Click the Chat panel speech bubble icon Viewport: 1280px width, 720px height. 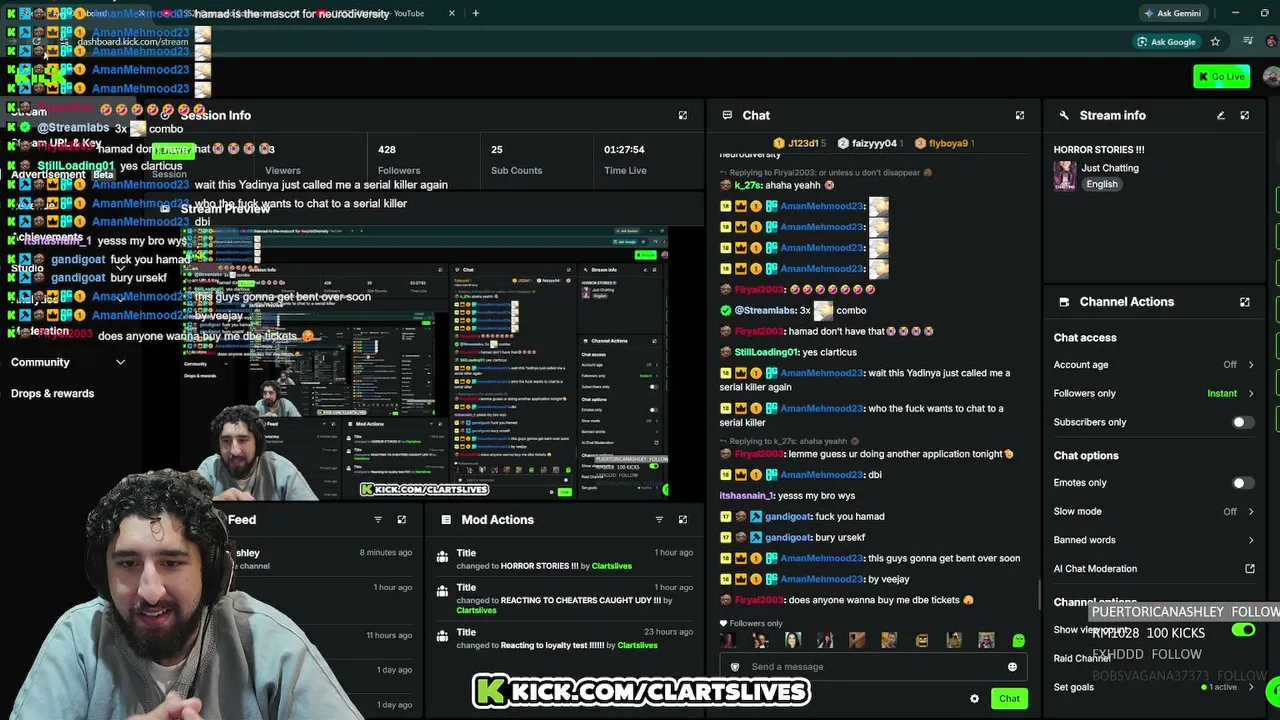pyautogui.click(x=727, y=115)
